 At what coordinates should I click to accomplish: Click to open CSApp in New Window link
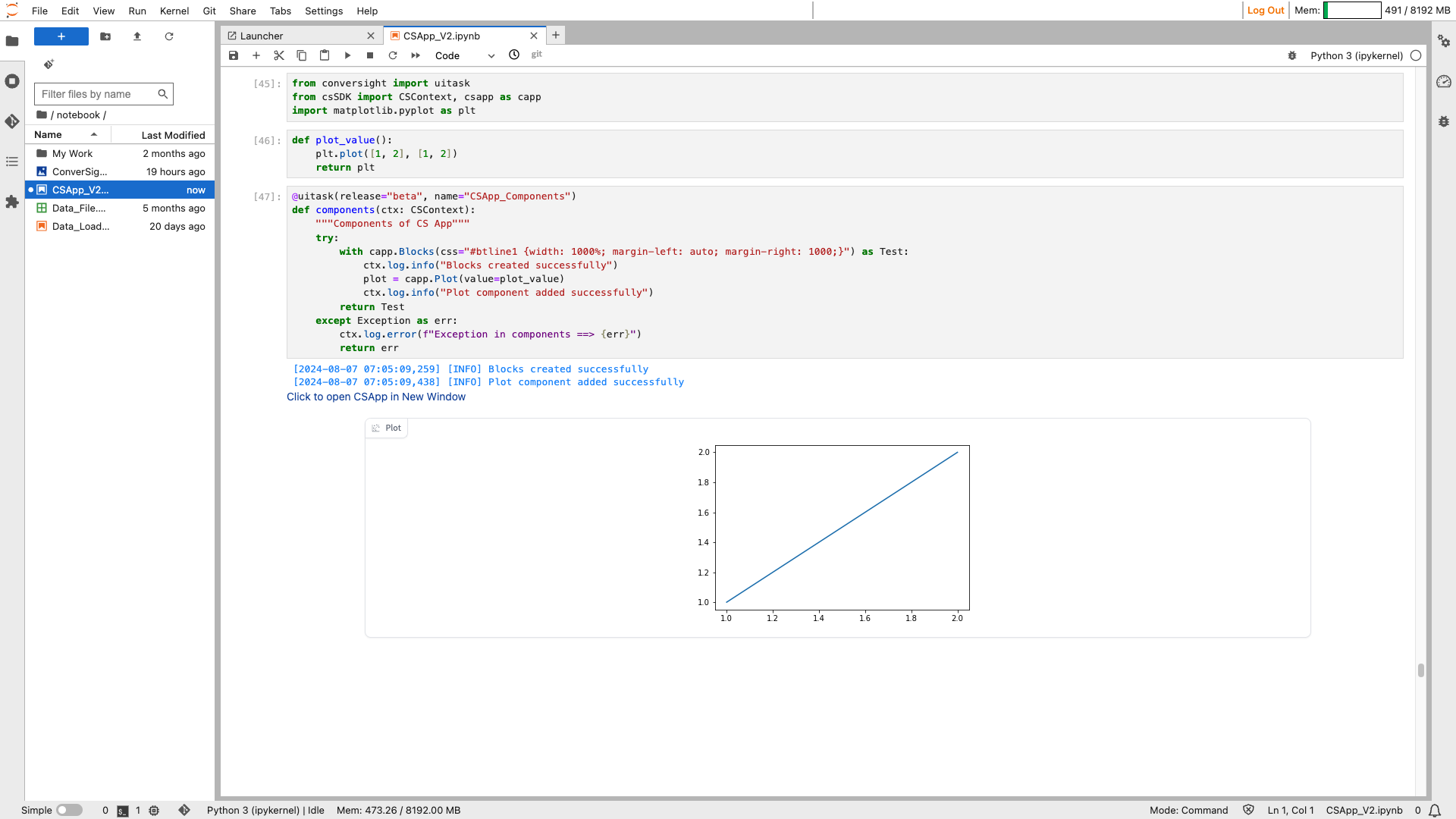[376, 397]
